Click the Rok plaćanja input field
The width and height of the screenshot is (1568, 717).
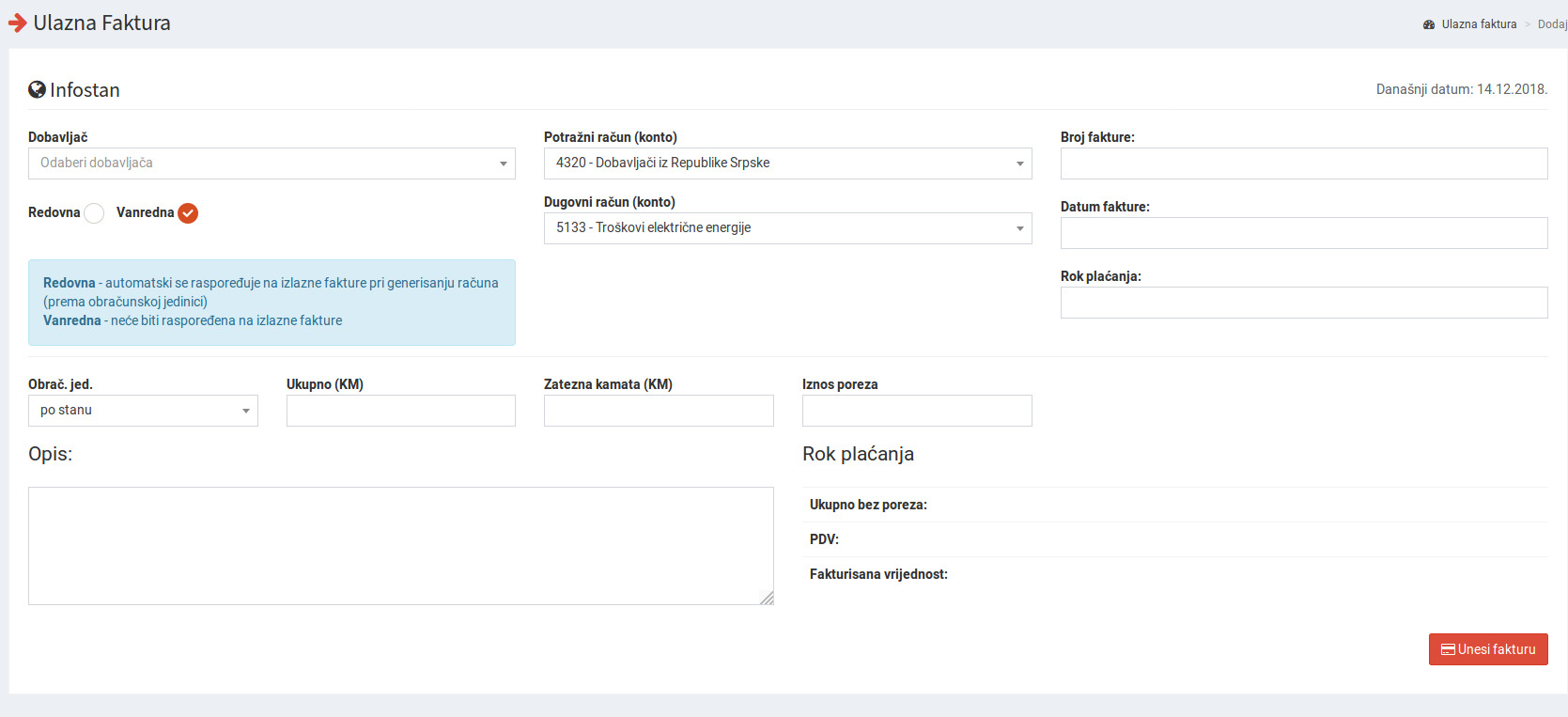coord(1303,303)
